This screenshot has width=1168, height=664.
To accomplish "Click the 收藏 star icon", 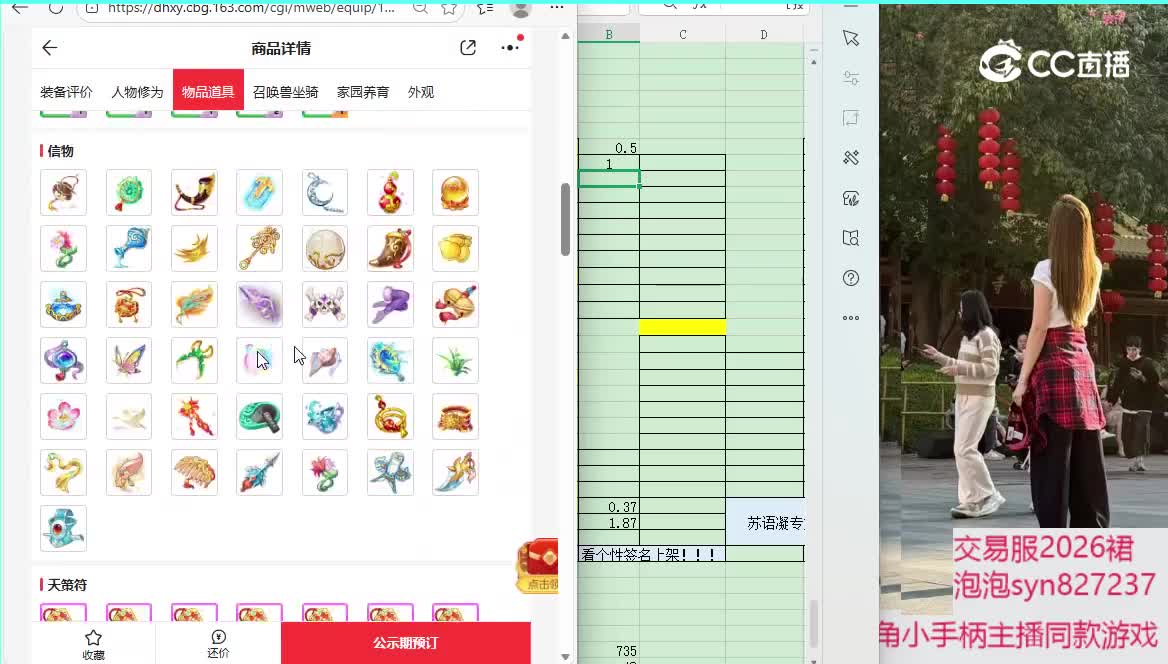I will click(93, 638).
